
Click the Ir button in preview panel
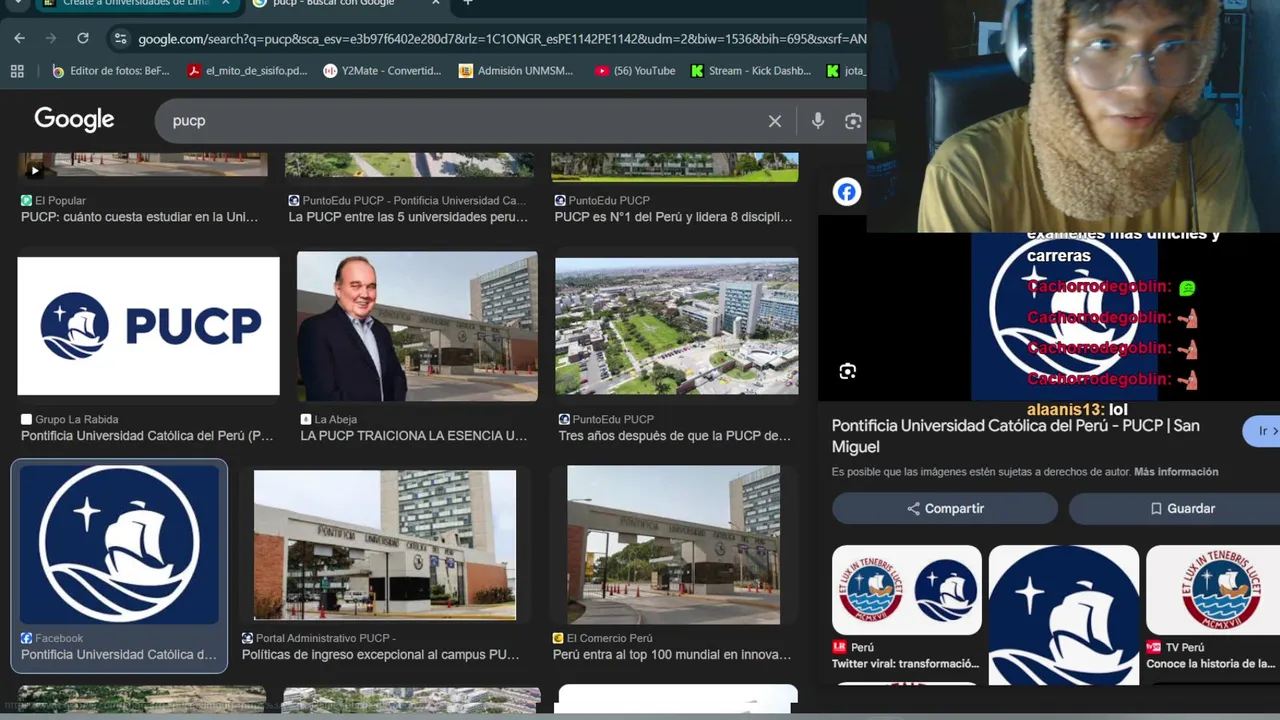coord(1262,431)
